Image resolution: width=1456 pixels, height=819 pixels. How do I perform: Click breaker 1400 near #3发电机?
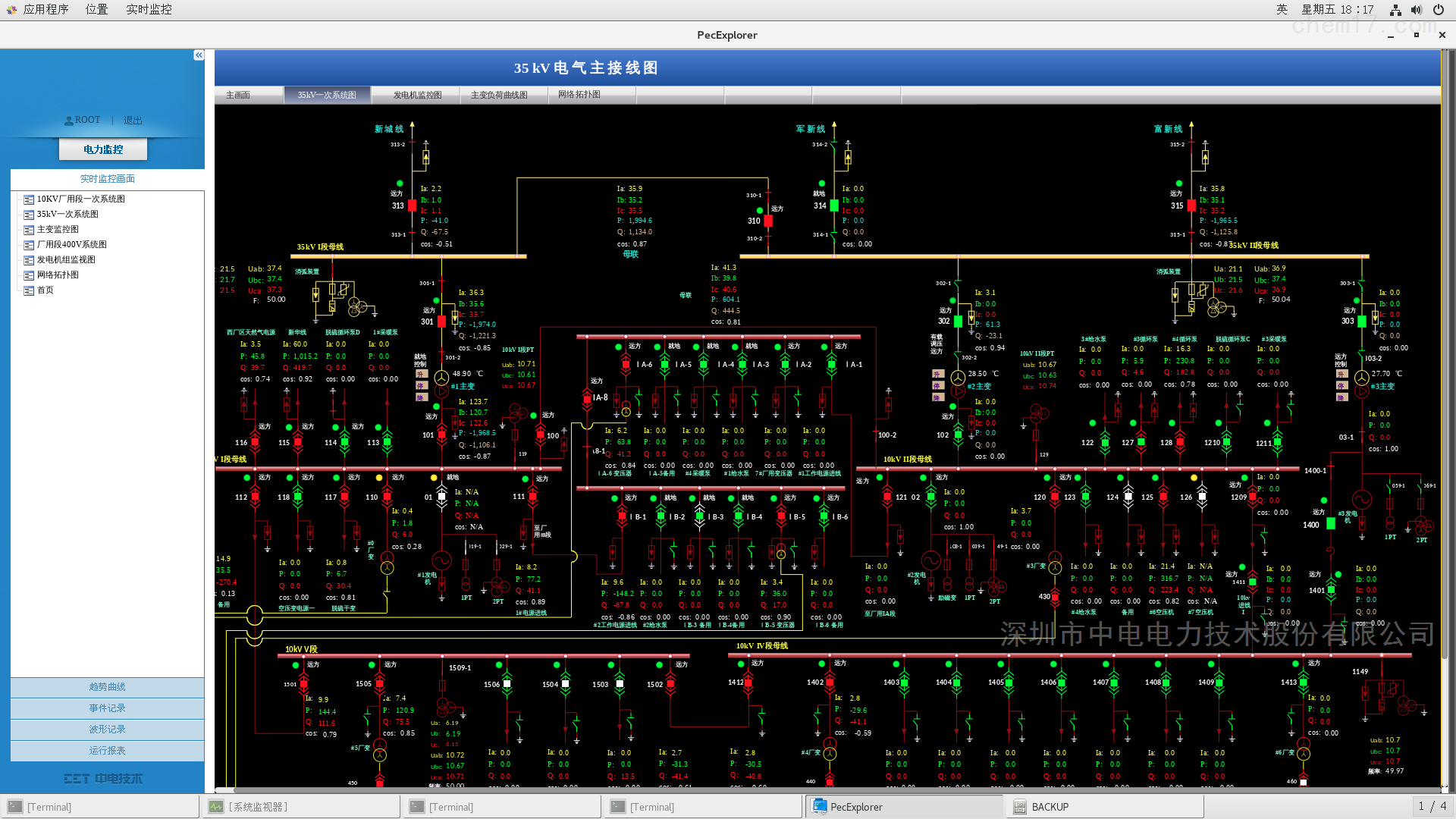point(1331,524)
